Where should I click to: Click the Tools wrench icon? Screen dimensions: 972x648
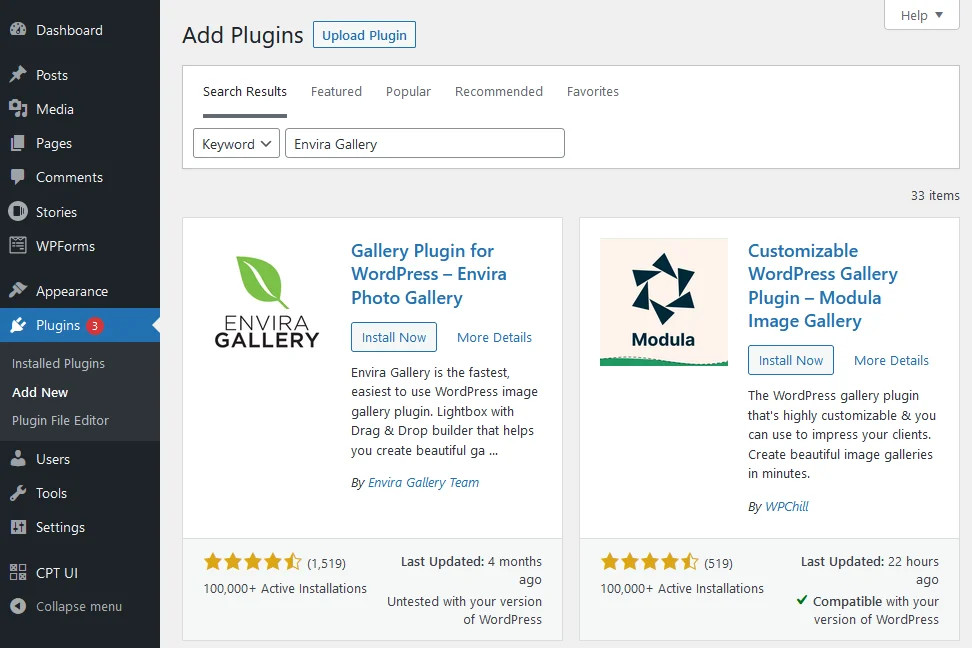coord(18,493)
